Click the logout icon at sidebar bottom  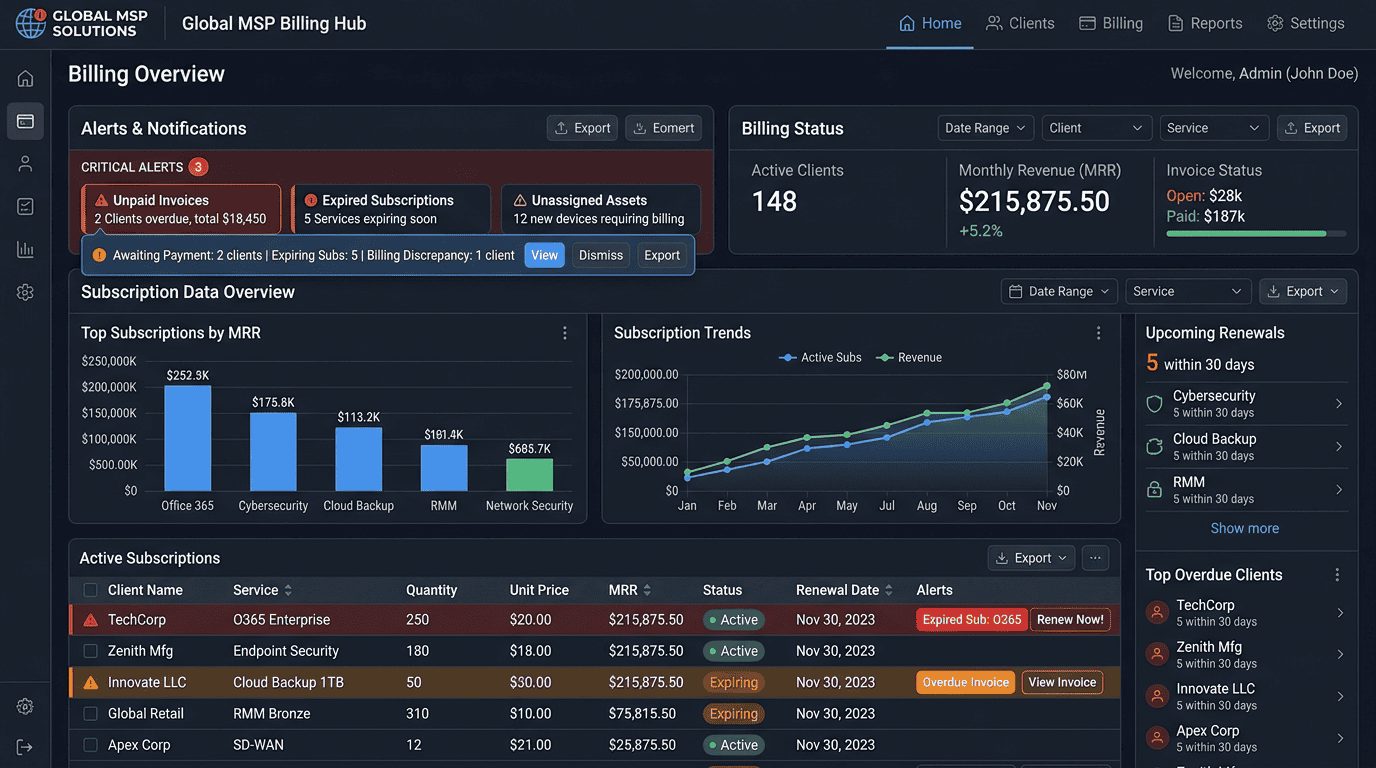(25, 747)
